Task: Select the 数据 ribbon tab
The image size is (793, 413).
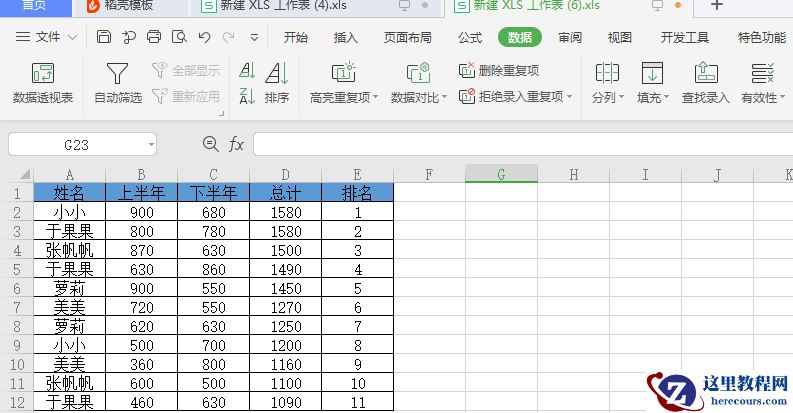Action: click(520, 37)
